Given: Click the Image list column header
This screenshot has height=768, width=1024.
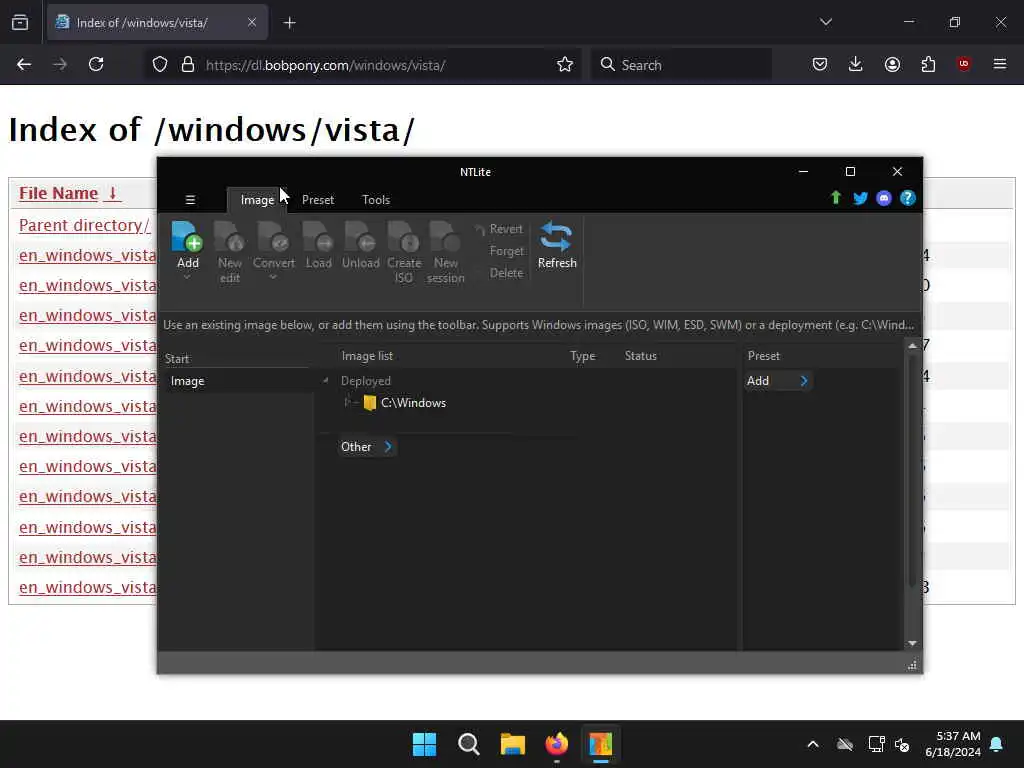Looking at the screenshot, I should pos(367,356).
